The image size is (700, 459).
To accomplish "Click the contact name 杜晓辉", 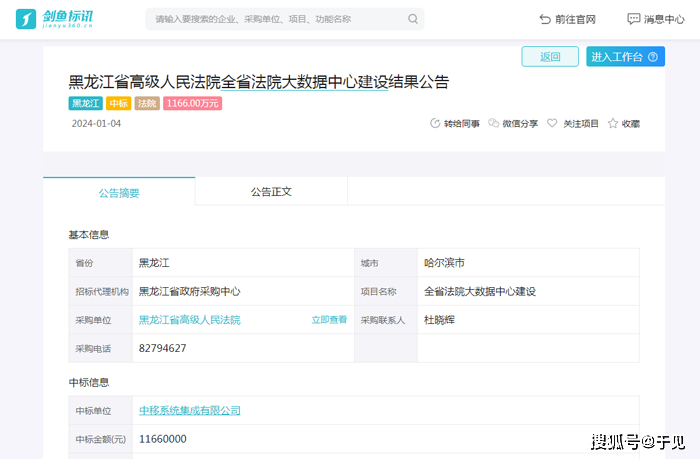I will (439, 320).
